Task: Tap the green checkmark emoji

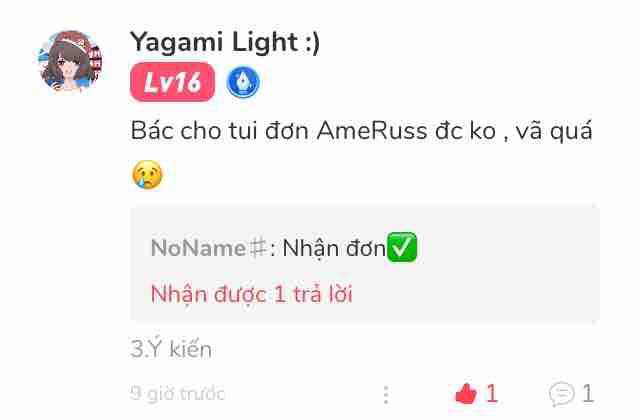Action: [x=402, y=247]
